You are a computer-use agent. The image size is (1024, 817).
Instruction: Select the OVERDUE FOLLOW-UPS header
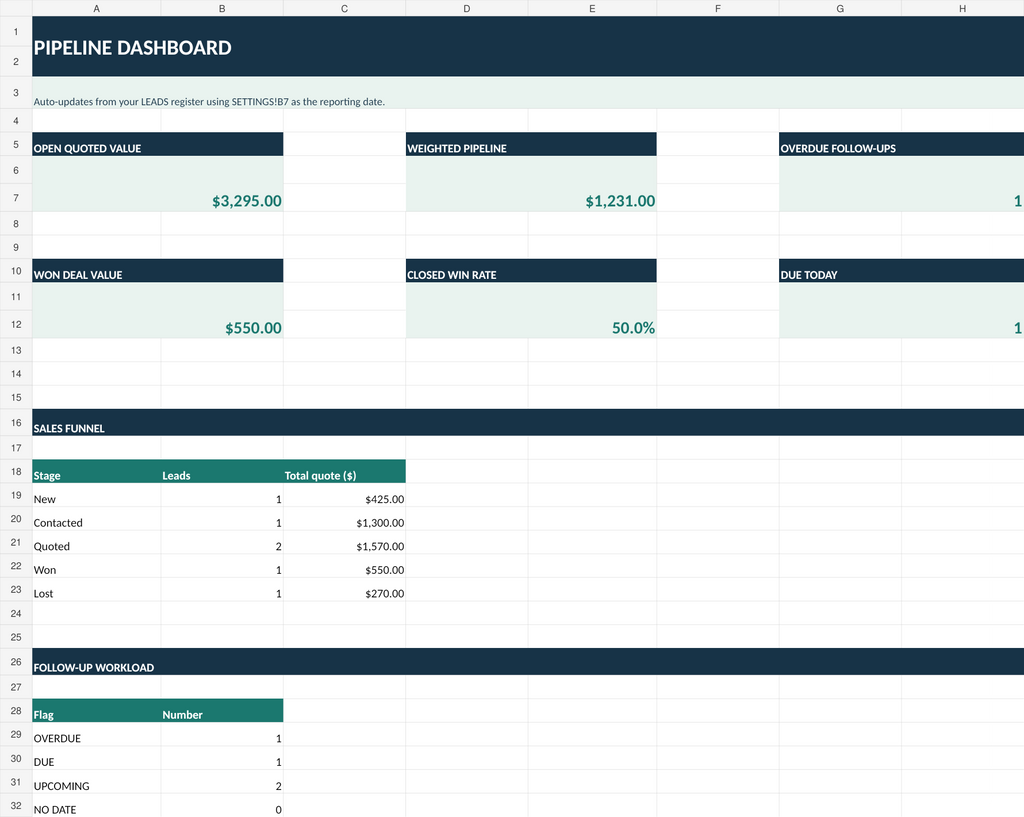click(x=901, y=144)
